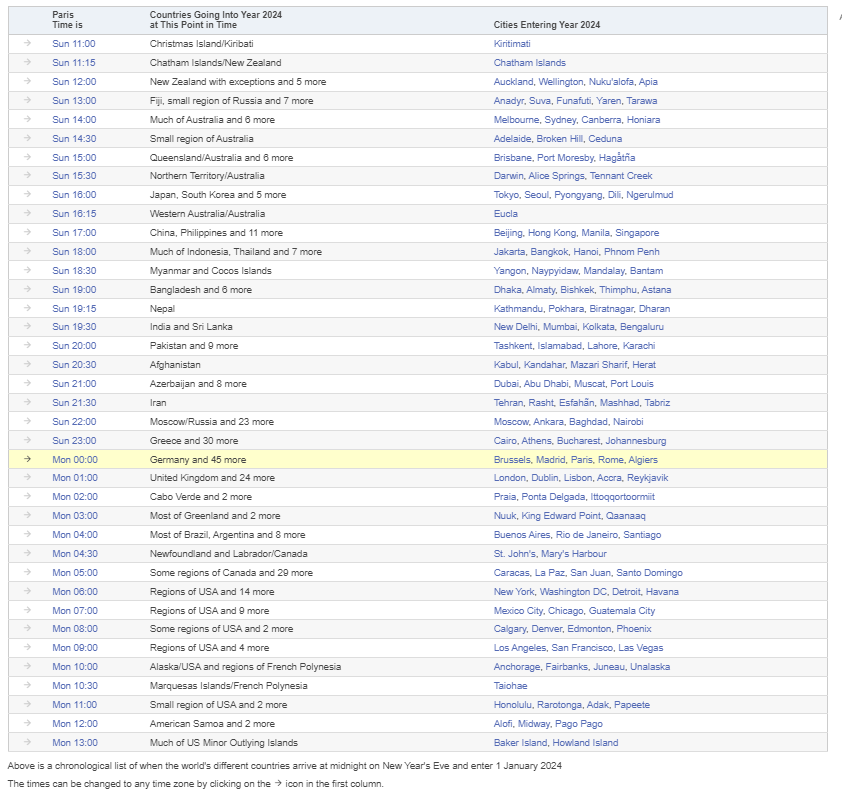
Task: Follow the Guatemala City link
Action: [622, 611]
